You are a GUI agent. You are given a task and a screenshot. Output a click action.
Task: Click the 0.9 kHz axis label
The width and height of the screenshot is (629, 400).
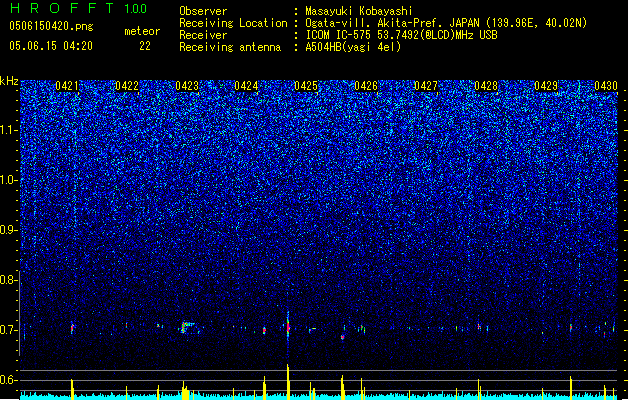(x=9, y=230)
